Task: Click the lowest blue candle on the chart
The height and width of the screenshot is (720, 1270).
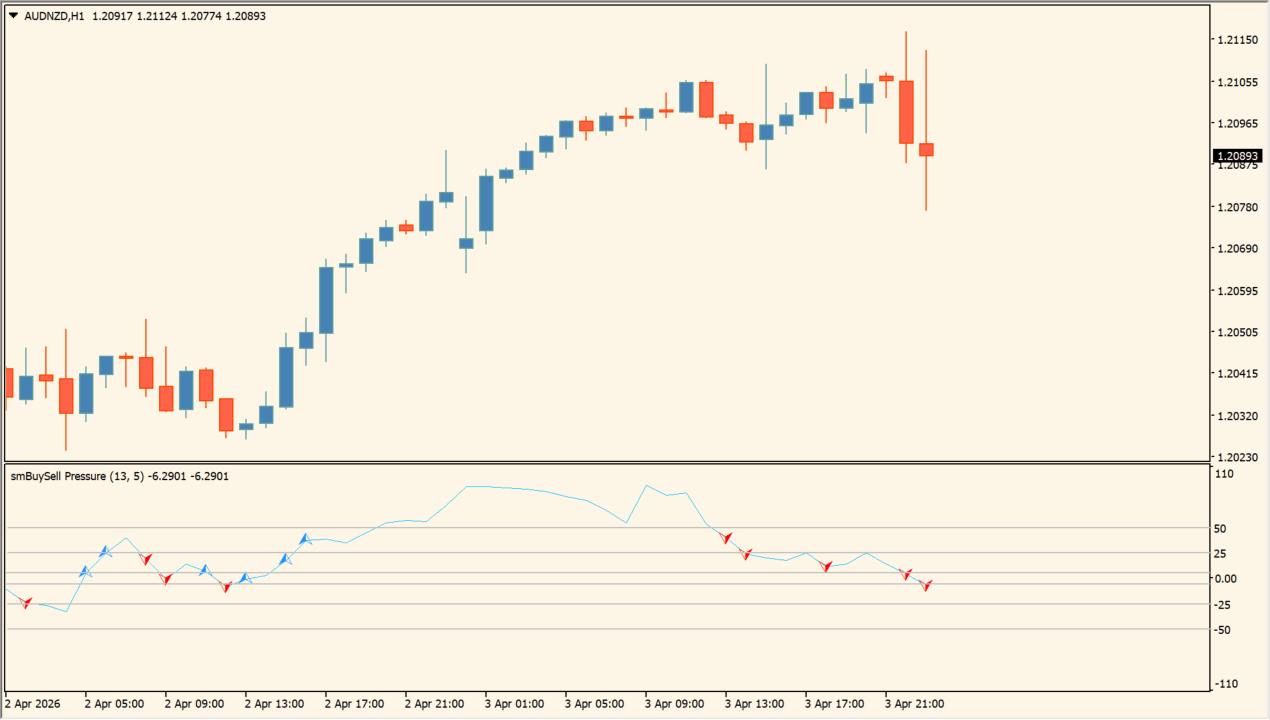Action: pyautogui.click(x=246, y=426)
